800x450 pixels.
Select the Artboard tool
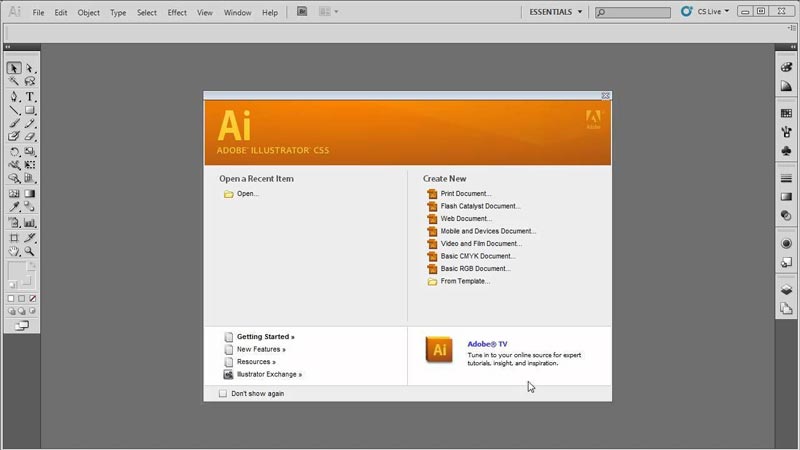coord(14,238)
